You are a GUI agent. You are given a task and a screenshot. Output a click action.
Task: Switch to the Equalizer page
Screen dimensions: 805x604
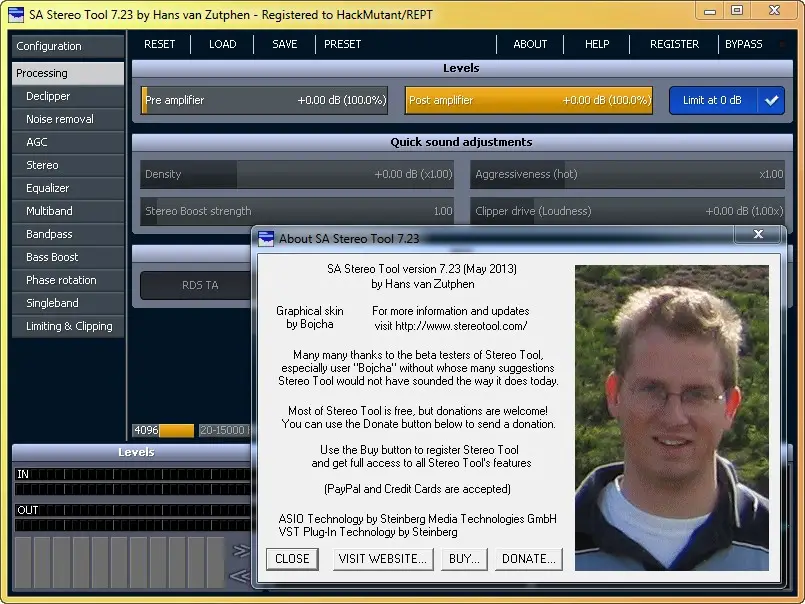68,188
